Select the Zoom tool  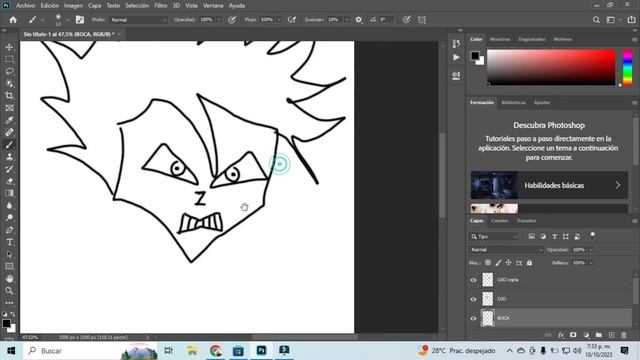click(x=9, y=291)
